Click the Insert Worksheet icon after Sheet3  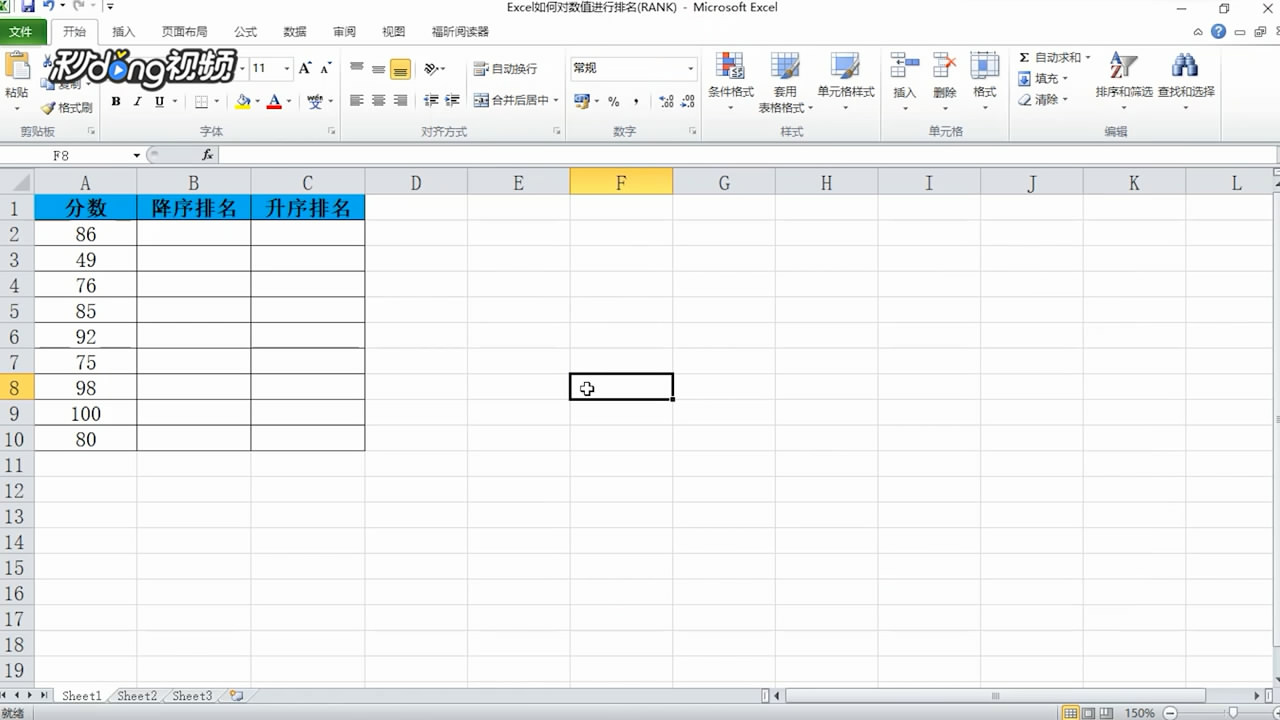click(x=236, y=695)
